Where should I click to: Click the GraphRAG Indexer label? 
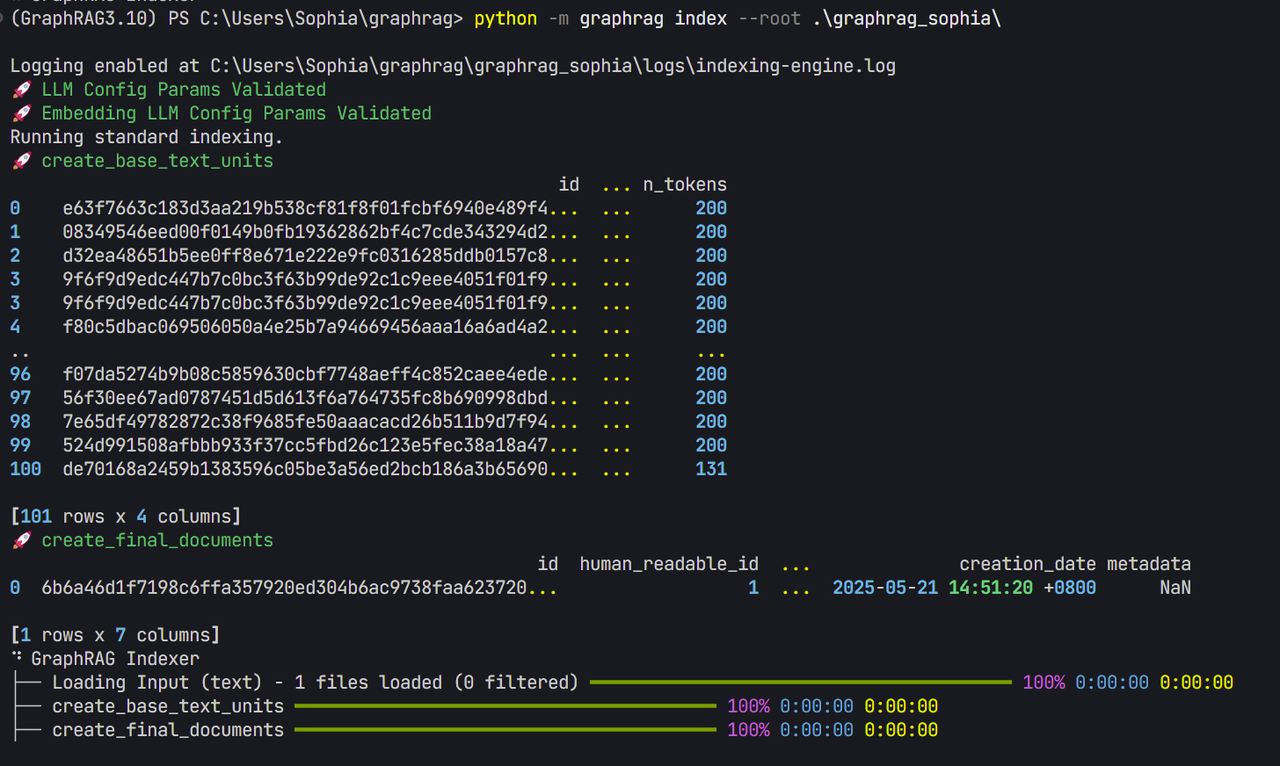(x=115, y=659)
